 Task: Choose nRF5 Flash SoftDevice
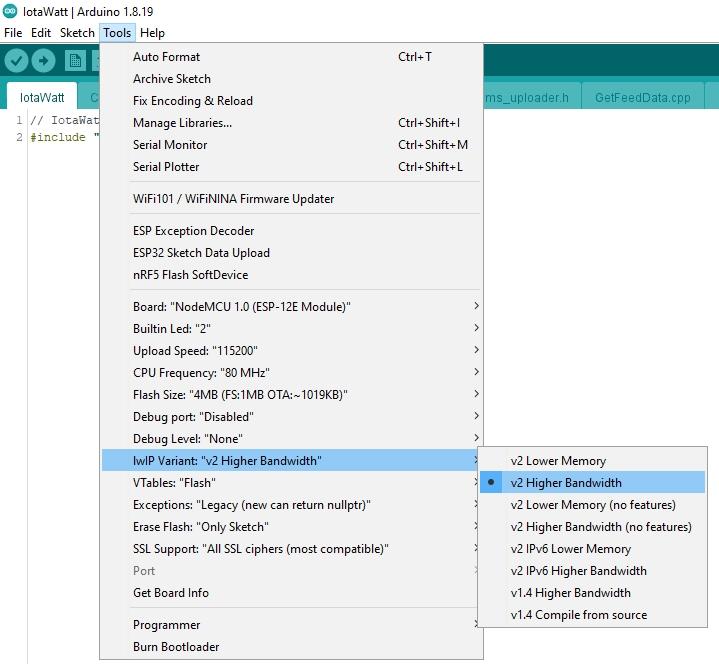coord(292,275)
